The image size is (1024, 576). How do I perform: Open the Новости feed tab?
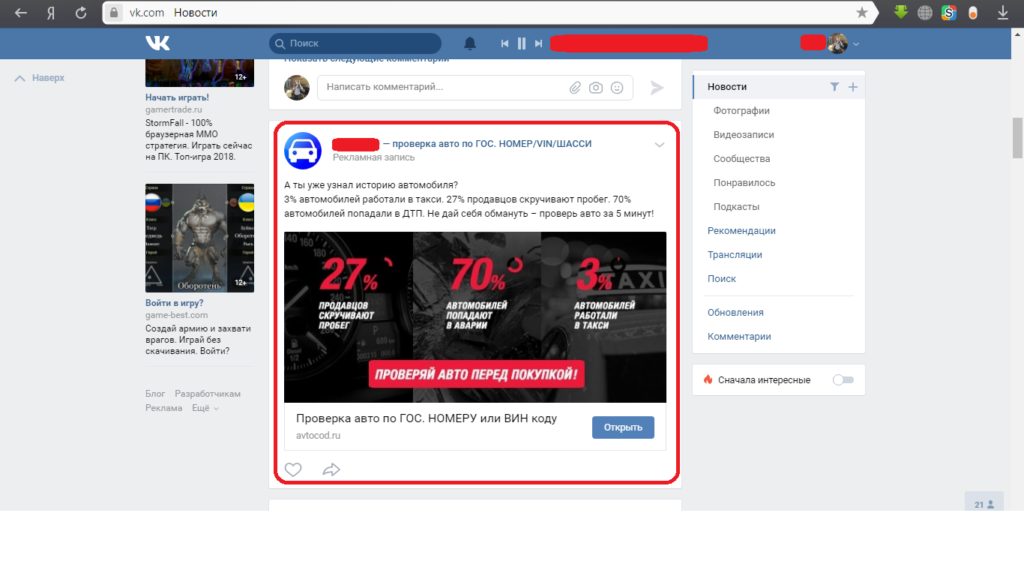(x=727, y=87)
